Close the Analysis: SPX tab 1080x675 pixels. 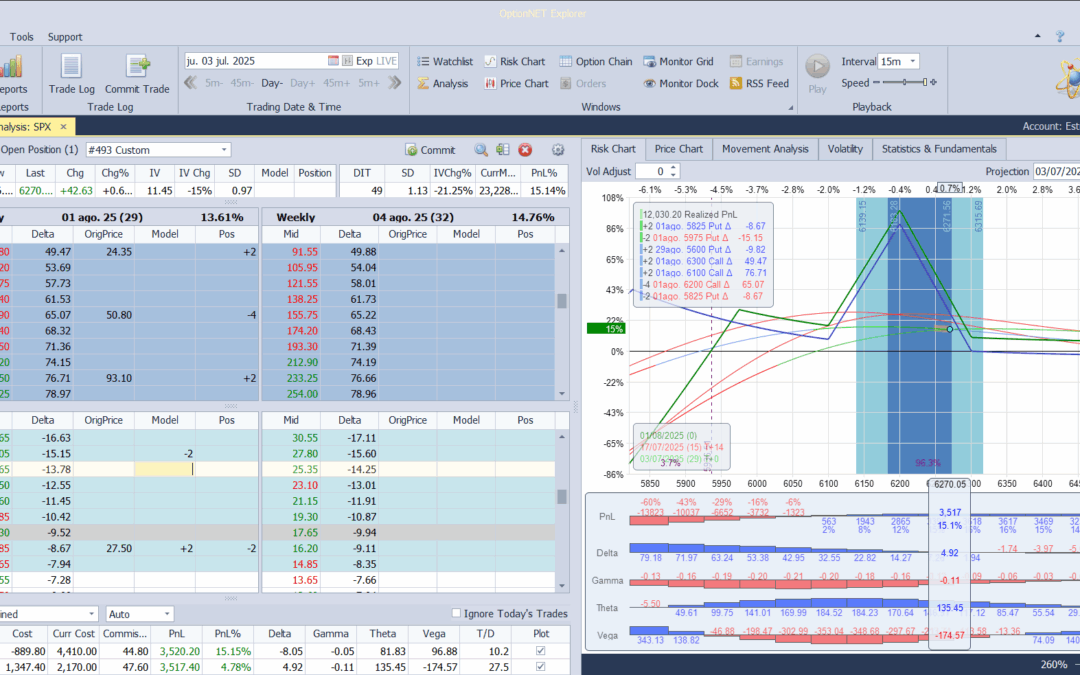click(x=63, y=127)
